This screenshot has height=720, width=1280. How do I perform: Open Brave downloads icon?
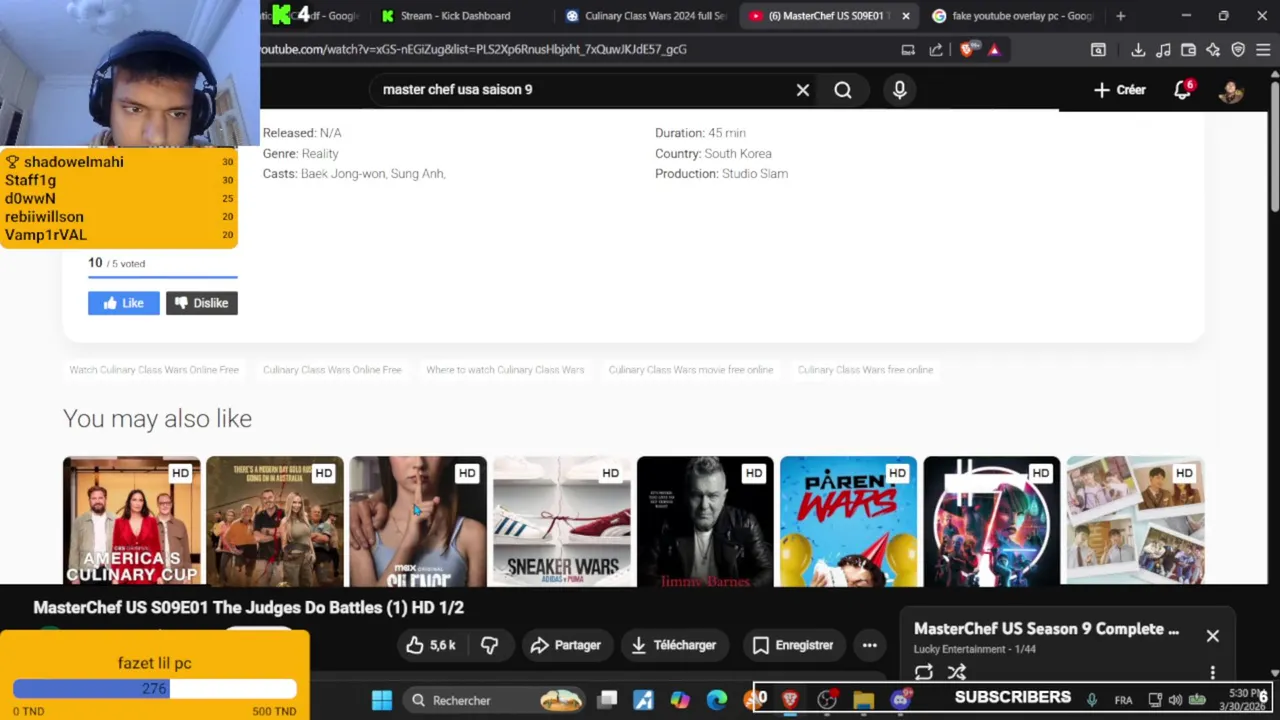coord(1138,49)
